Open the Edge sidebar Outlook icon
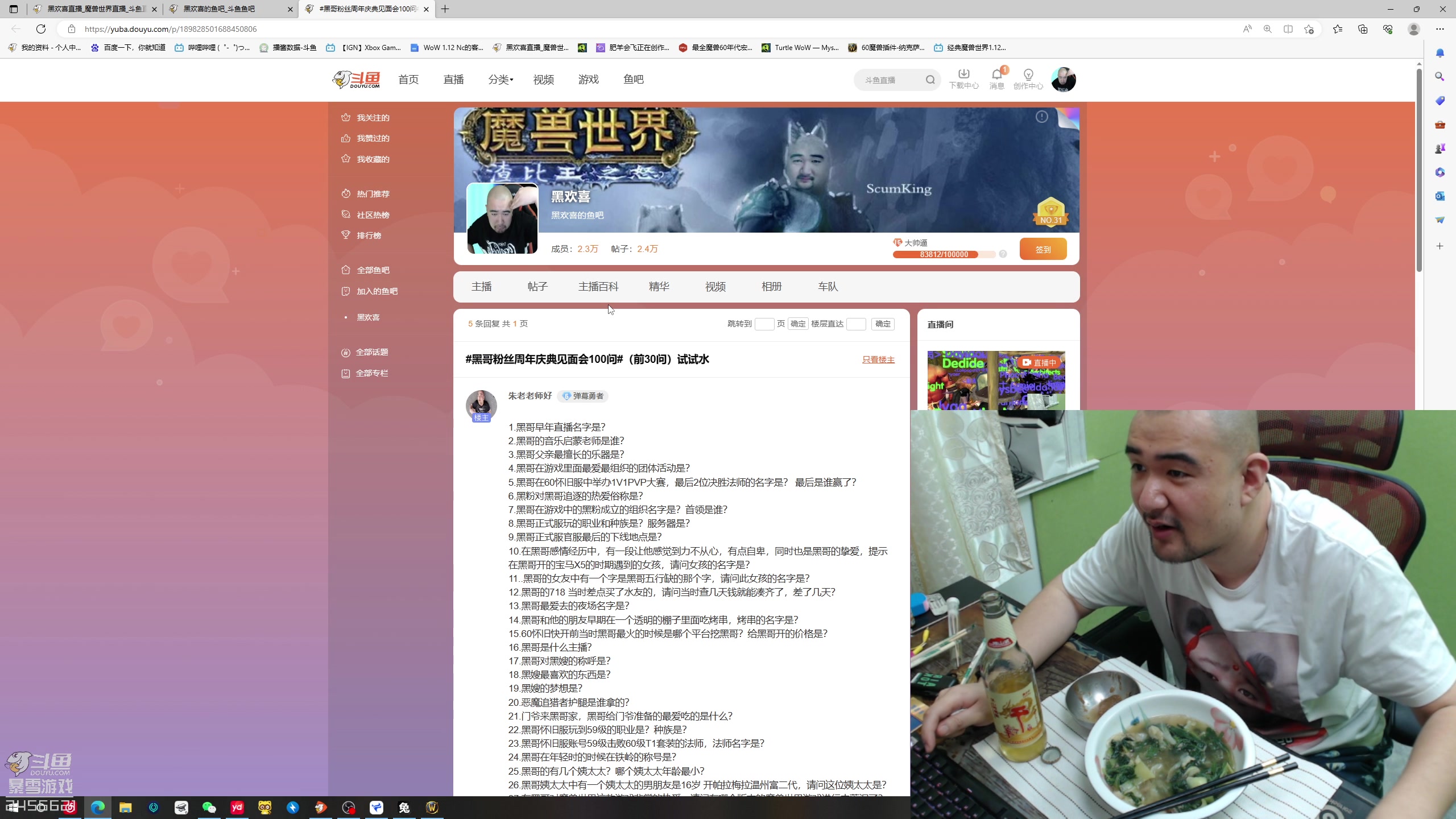 tap(1440, 196)
